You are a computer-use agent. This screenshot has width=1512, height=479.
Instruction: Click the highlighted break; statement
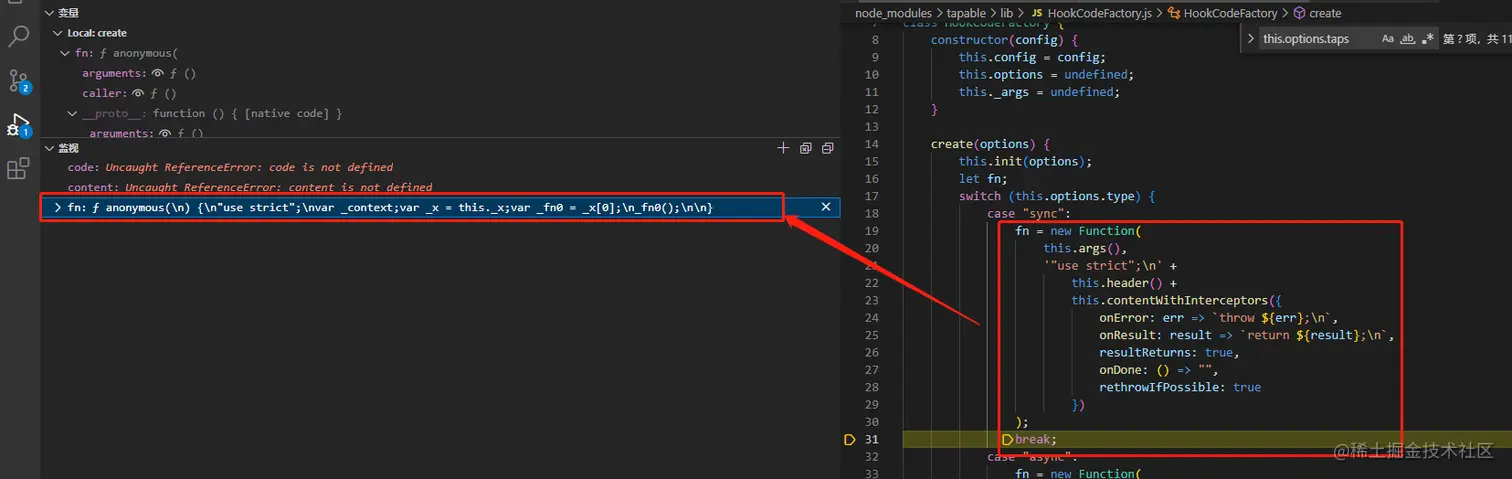[1036, 439]
